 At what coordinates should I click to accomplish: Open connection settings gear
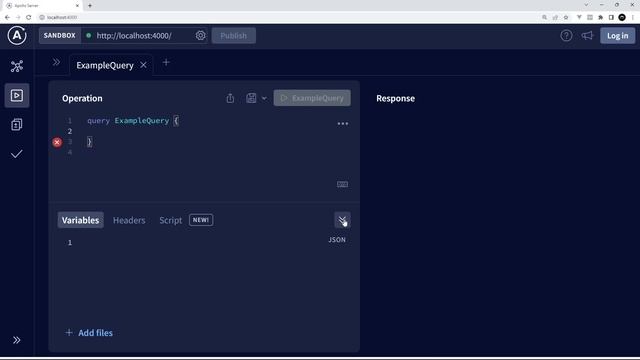pos(200,36)
